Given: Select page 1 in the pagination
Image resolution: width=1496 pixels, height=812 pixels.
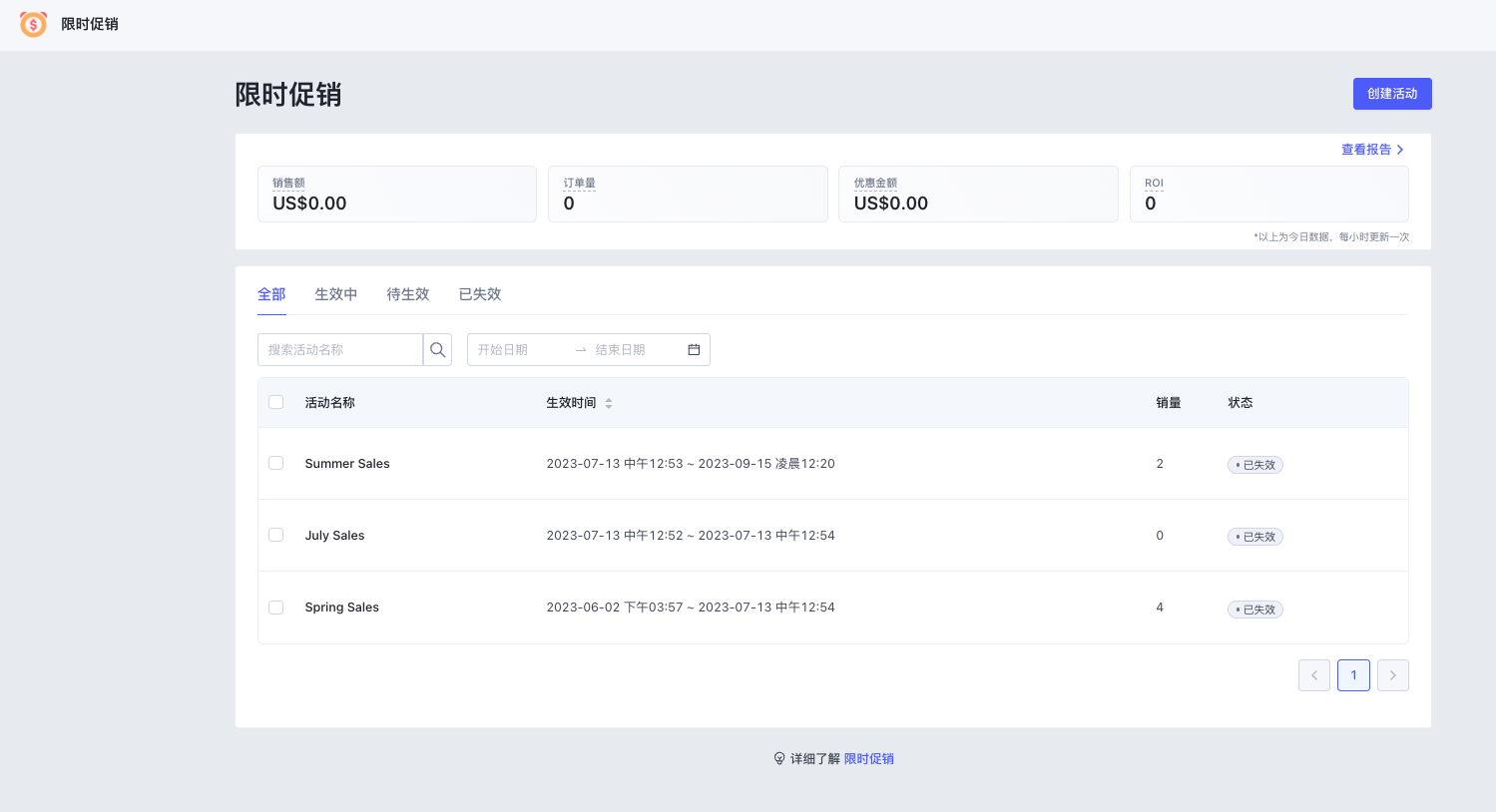Looking at the screenshot, I should click(1353, 675).
